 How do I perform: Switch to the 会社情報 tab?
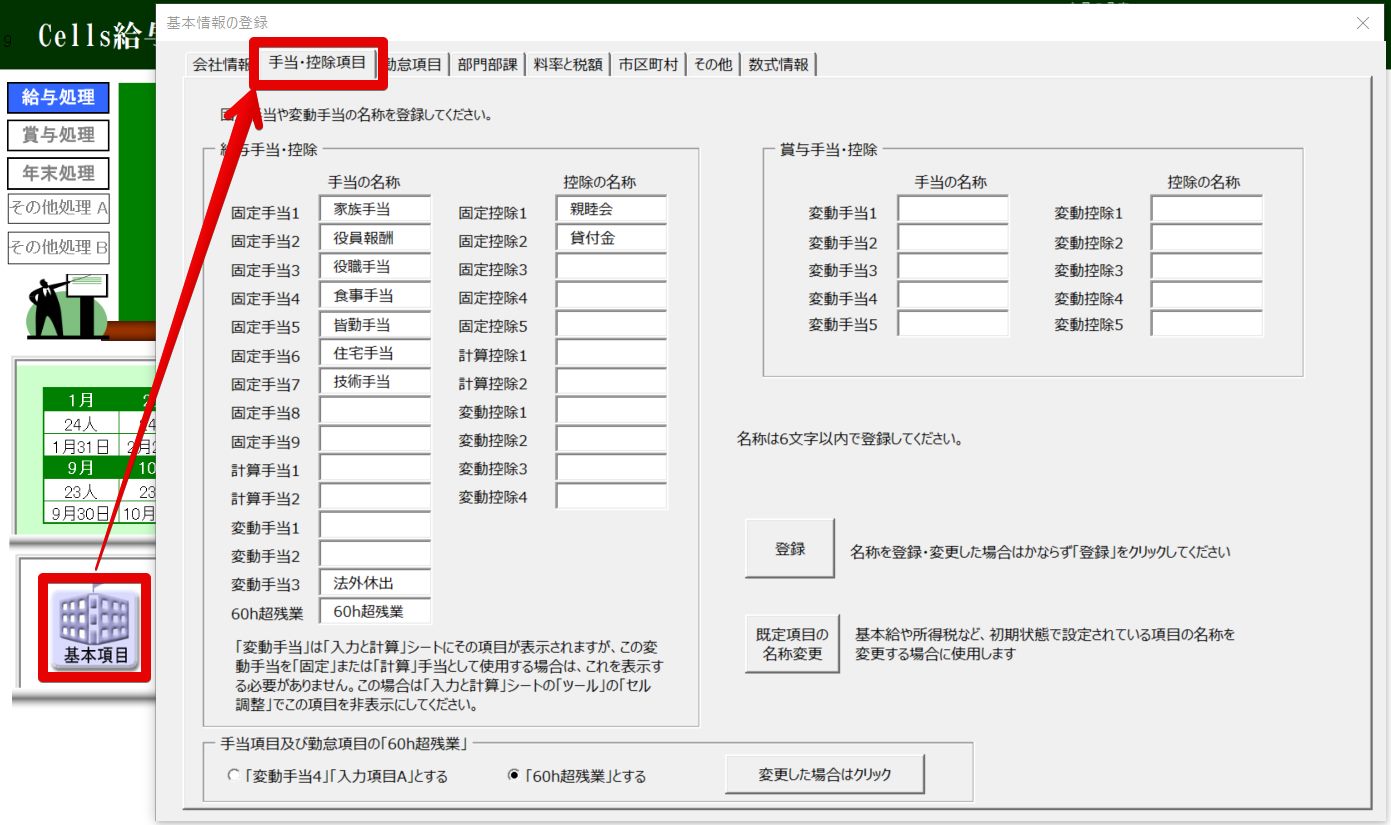[220, 65]
